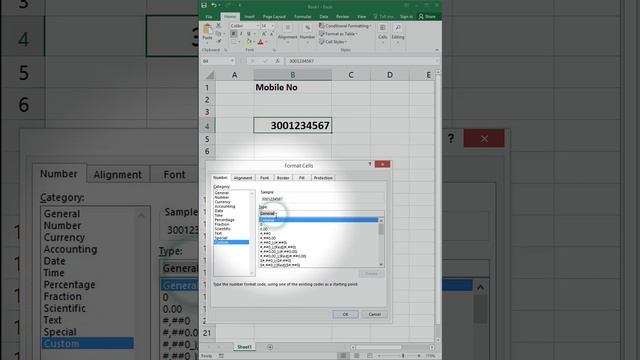Toggle Bold formatting button
Viewport: 640px width, 360px height.
click(233, 34)
